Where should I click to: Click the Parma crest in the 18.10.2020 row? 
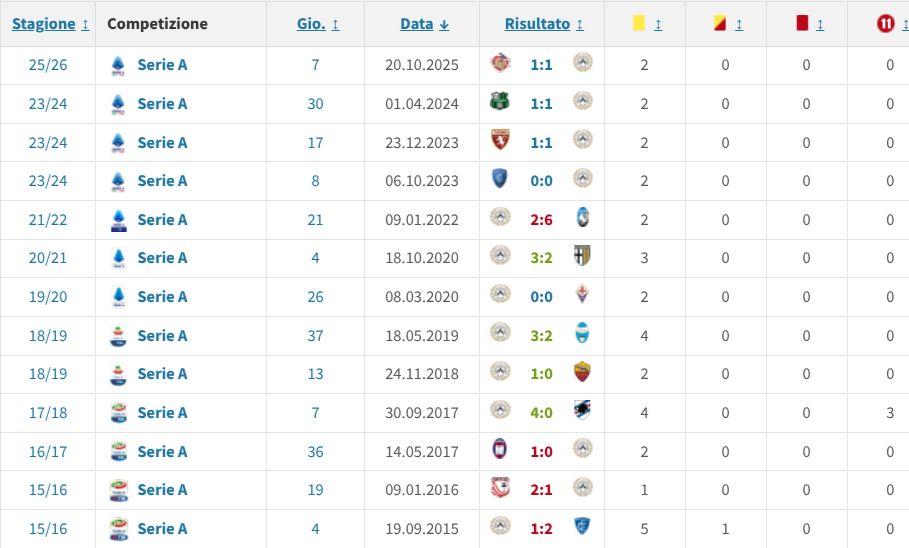[583, 257]
